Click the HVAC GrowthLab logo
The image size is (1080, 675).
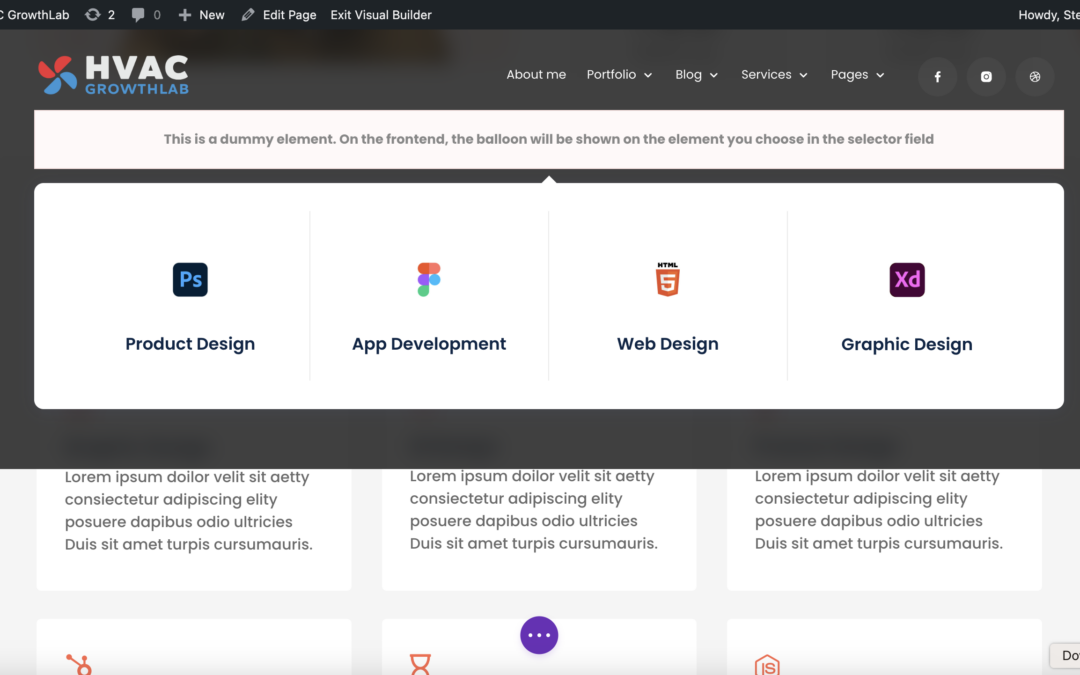point(113,74)
